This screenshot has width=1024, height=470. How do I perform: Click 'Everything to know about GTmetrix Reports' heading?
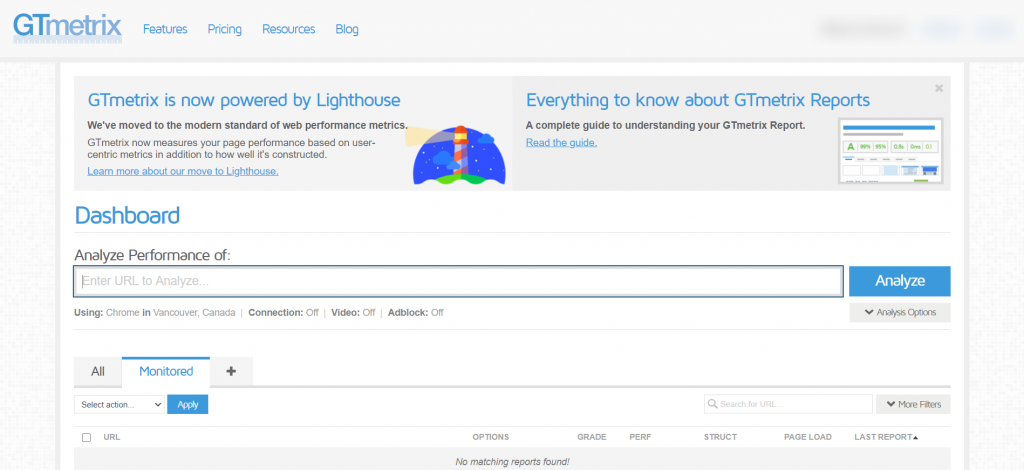[697, 101]
